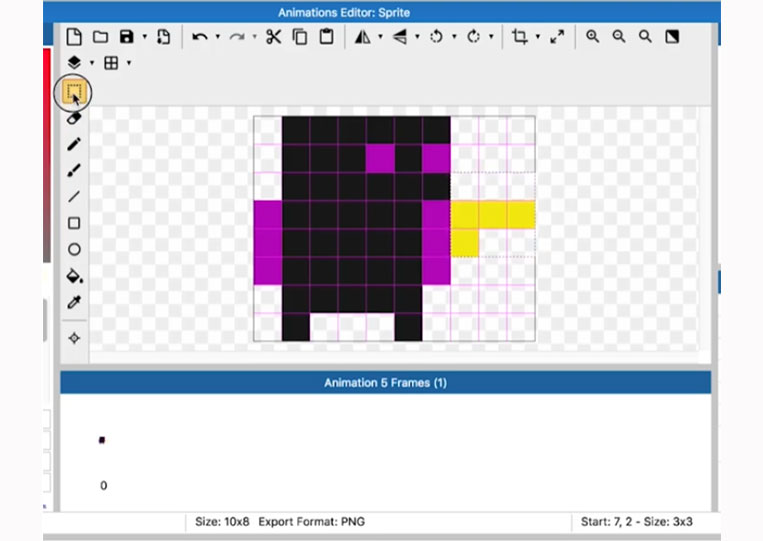Screen dimensions: 763x541
Task: Copy the selected pixels
Action: pyautogui.click(x=300, y=36)
